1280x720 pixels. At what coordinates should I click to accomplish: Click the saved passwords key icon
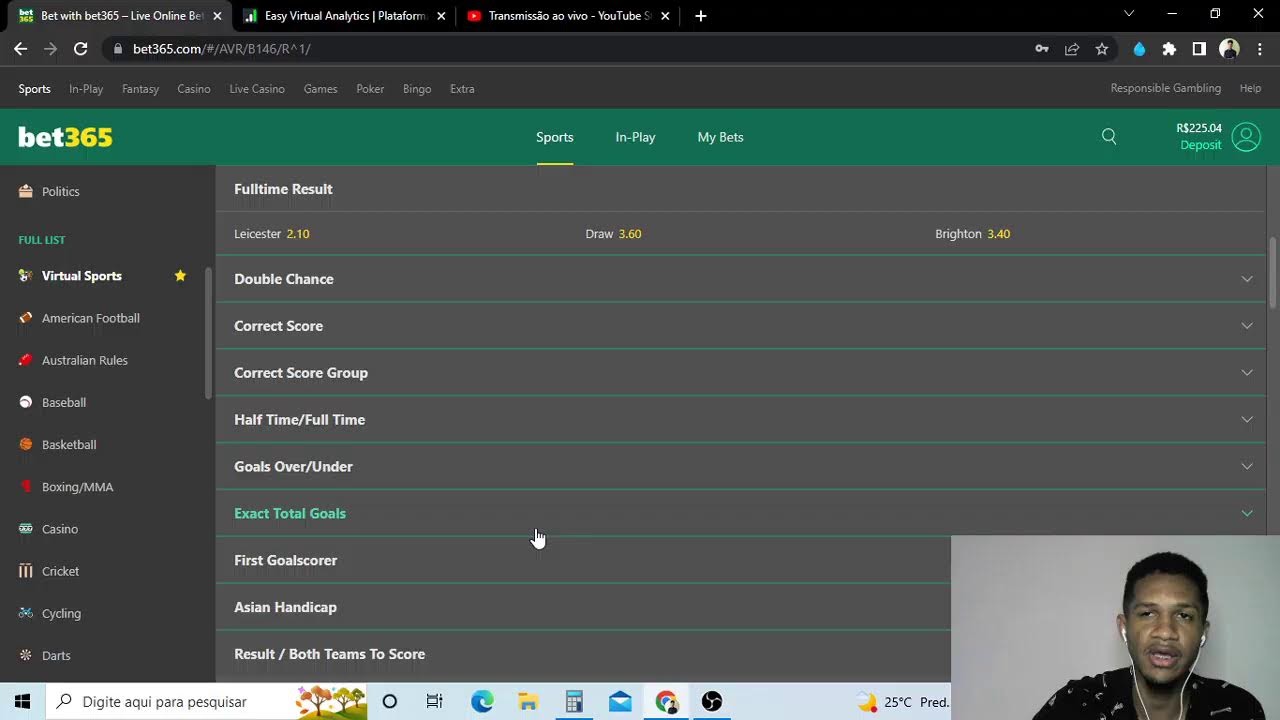1042,48
